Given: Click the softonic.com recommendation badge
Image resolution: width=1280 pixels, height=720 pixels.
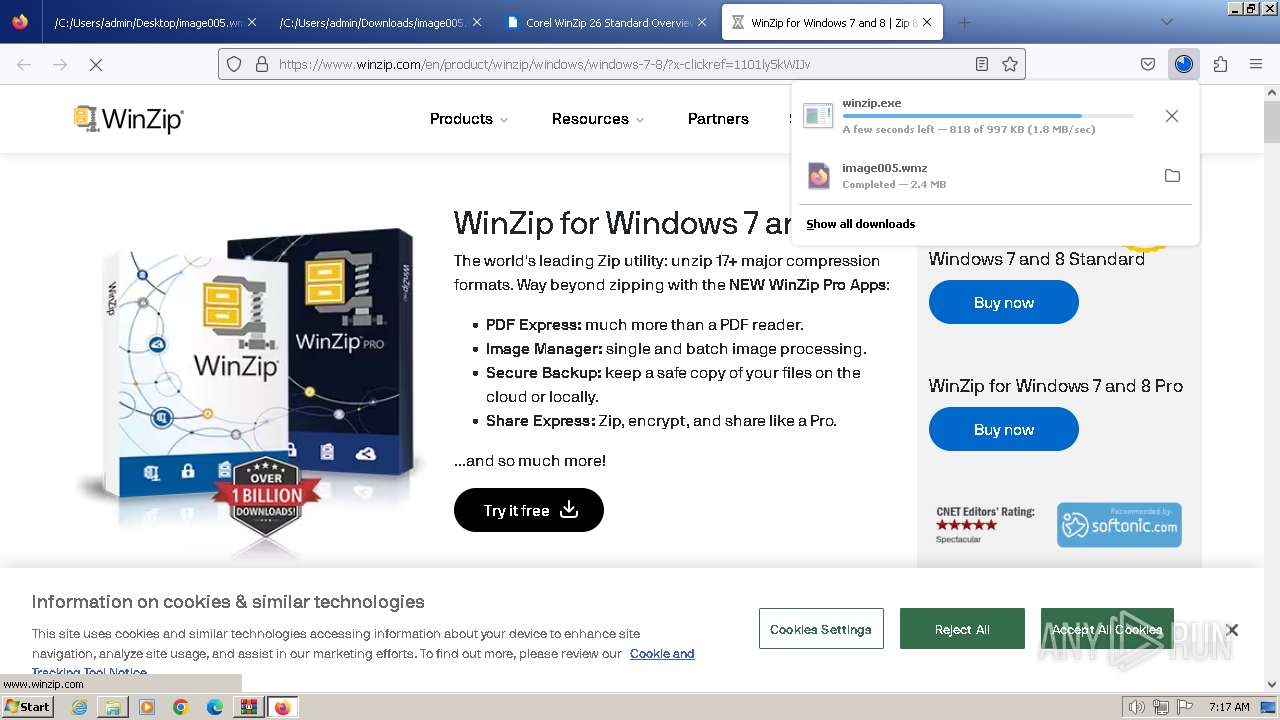Looking at the screenshot, I should click(1119, 525).
